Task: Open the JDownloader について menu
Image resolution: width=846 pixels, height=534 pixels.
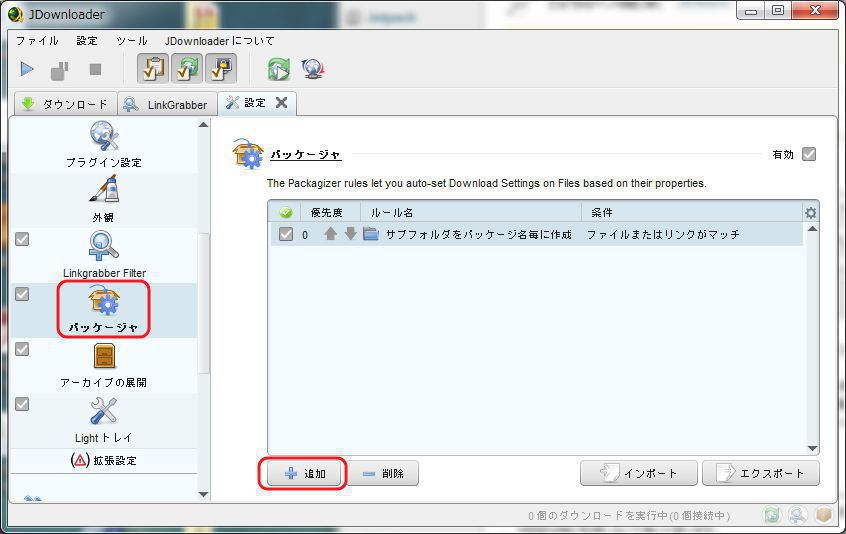Action: pos(220,41)
